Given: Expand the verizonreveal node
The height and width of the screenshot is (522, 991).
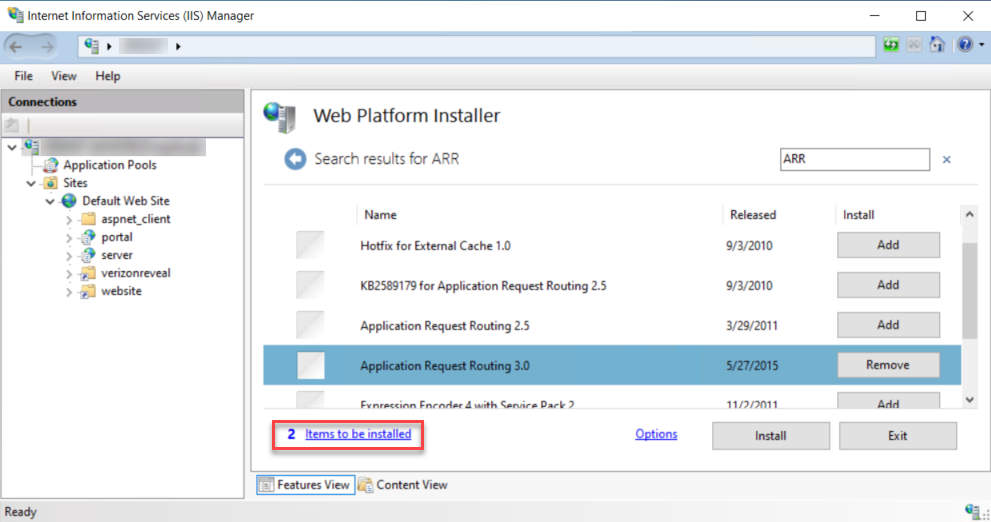Looking at the screenshot, I should tap(69, 274).
